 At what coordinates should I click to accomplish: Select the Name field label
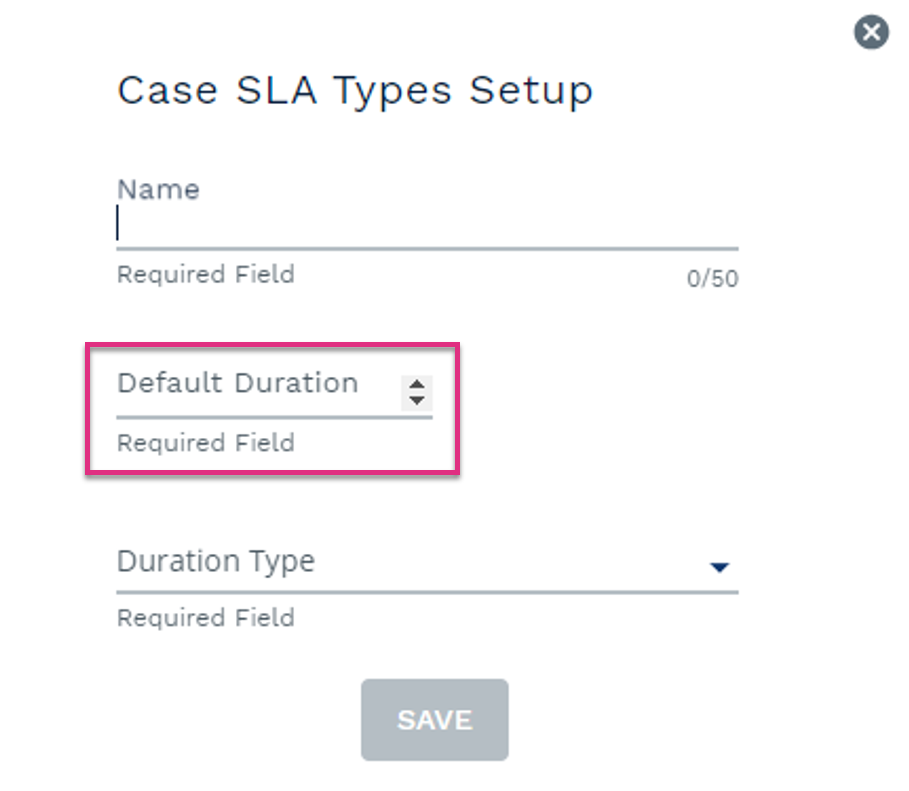158,190
